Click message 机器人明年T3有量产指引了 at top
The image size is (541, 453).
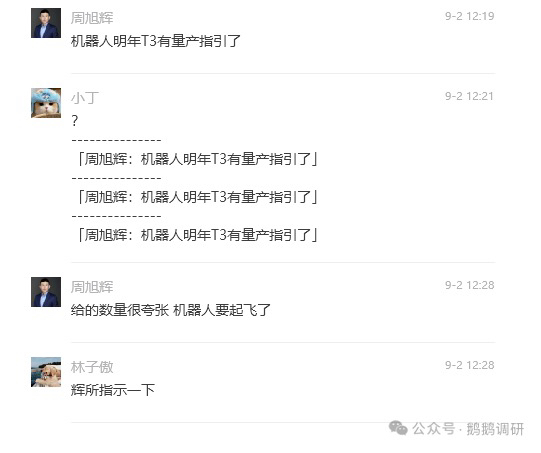tap(156, 41)
